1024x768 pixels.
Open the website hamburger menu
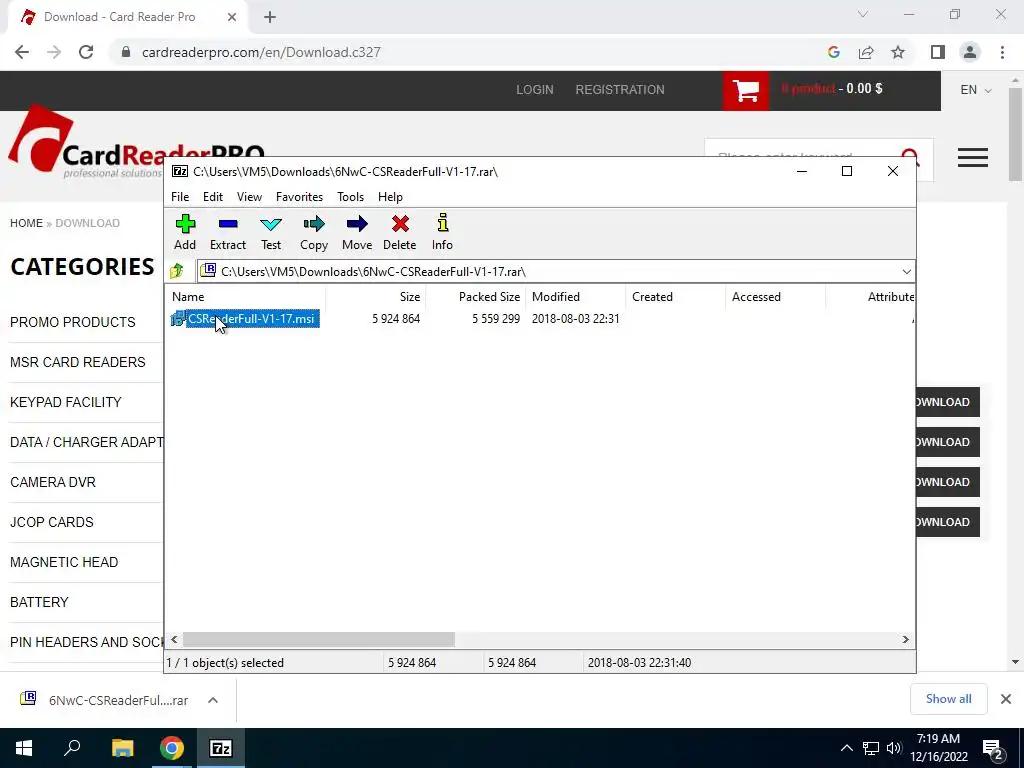(972, 157)
